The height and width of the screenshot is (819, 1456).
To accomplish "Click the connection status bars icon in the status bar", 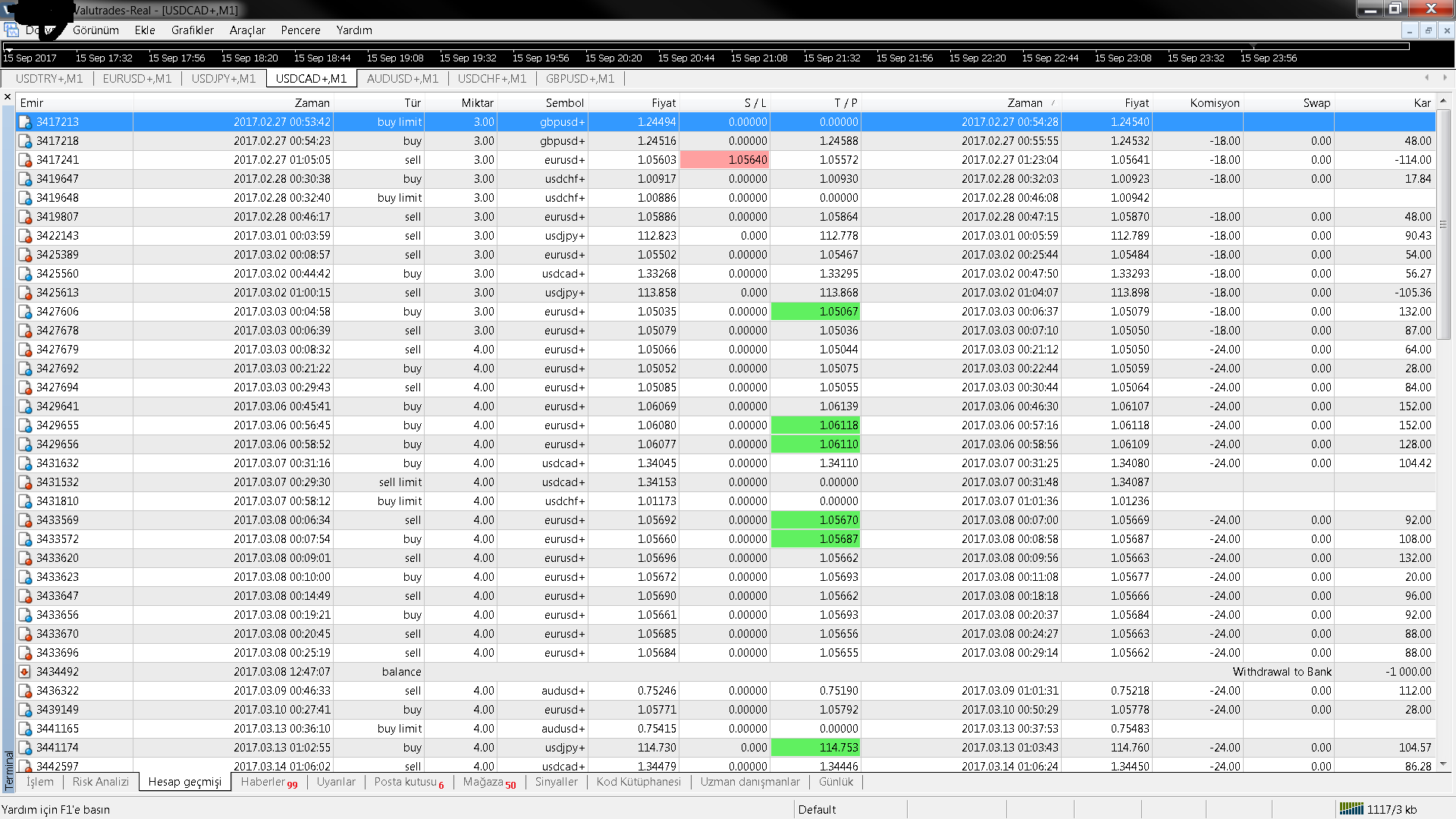I will (1351, 809).
